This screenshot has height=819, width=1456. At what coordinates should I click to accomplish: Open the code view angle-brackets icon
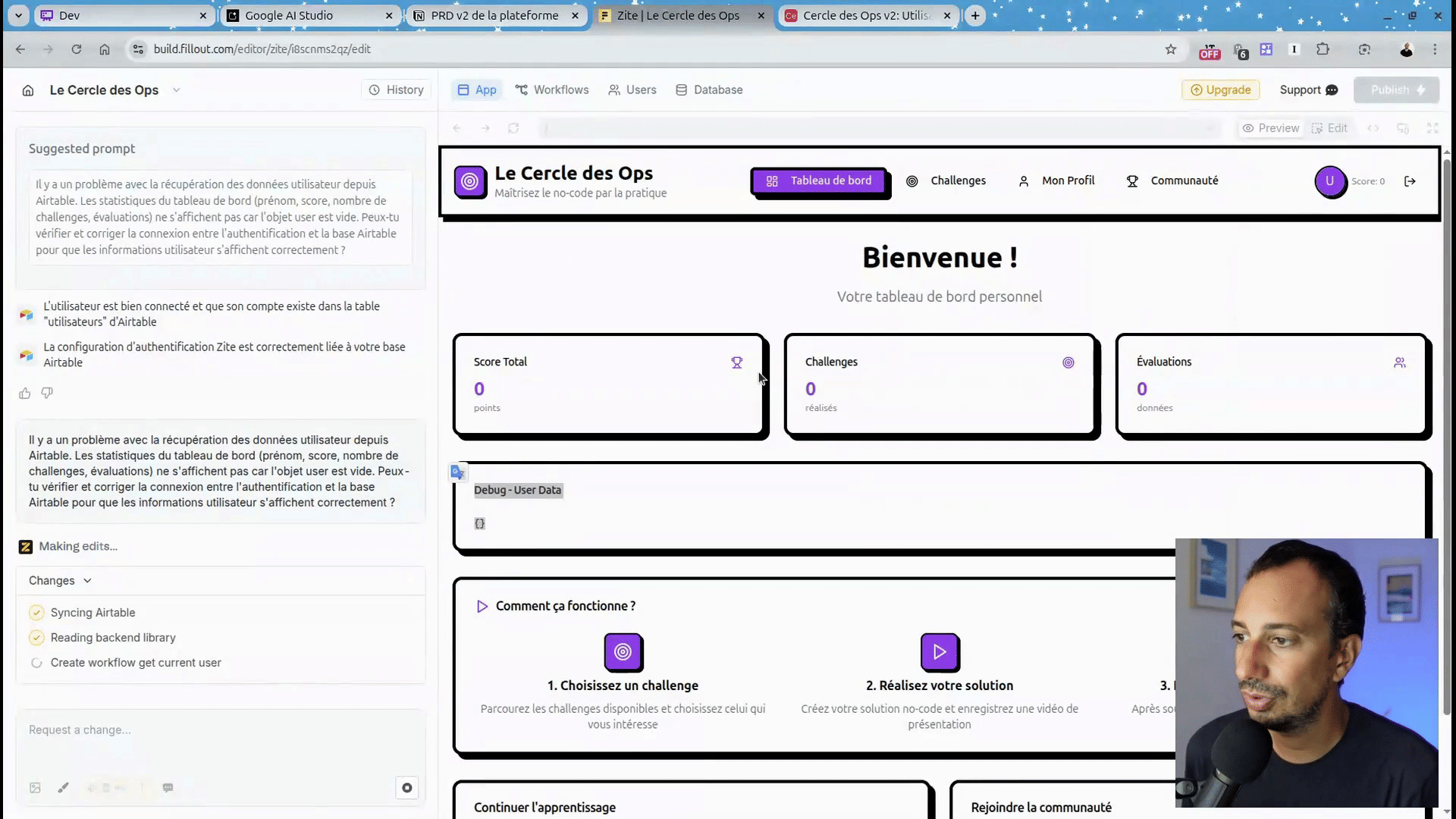click(x=1373, y=128)
